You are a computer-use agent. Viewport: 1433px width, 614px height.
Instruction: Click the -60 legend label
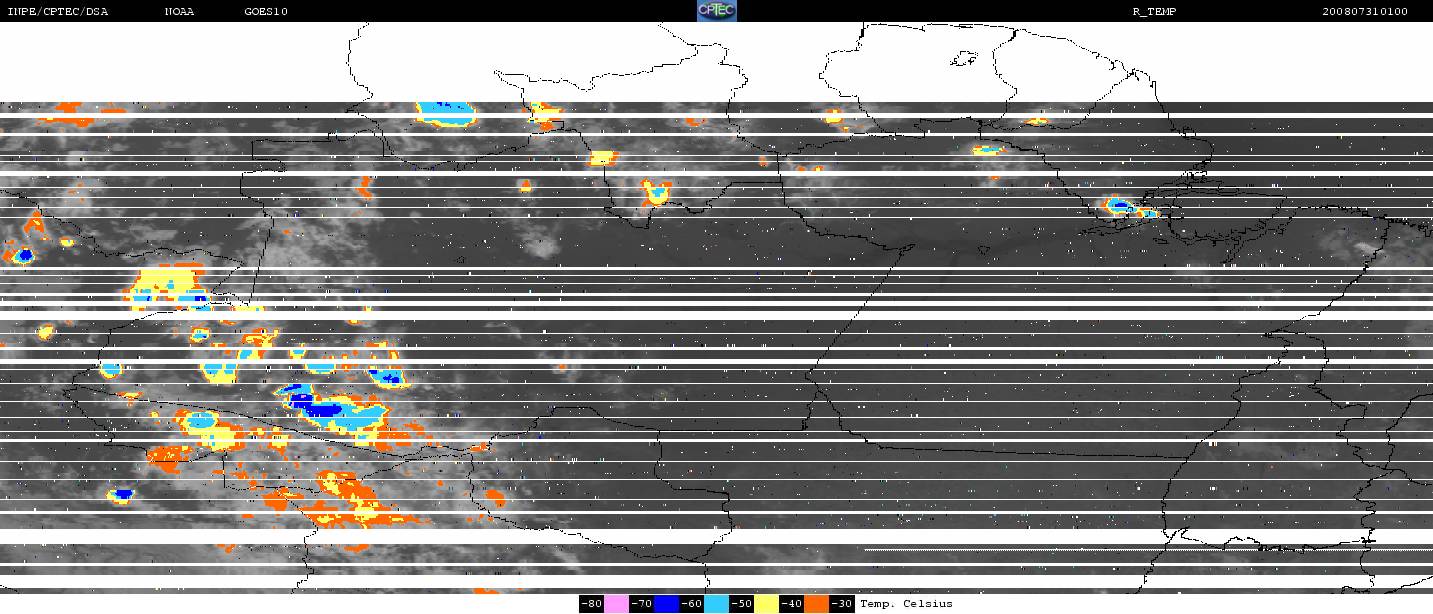(x=691, y=604)
